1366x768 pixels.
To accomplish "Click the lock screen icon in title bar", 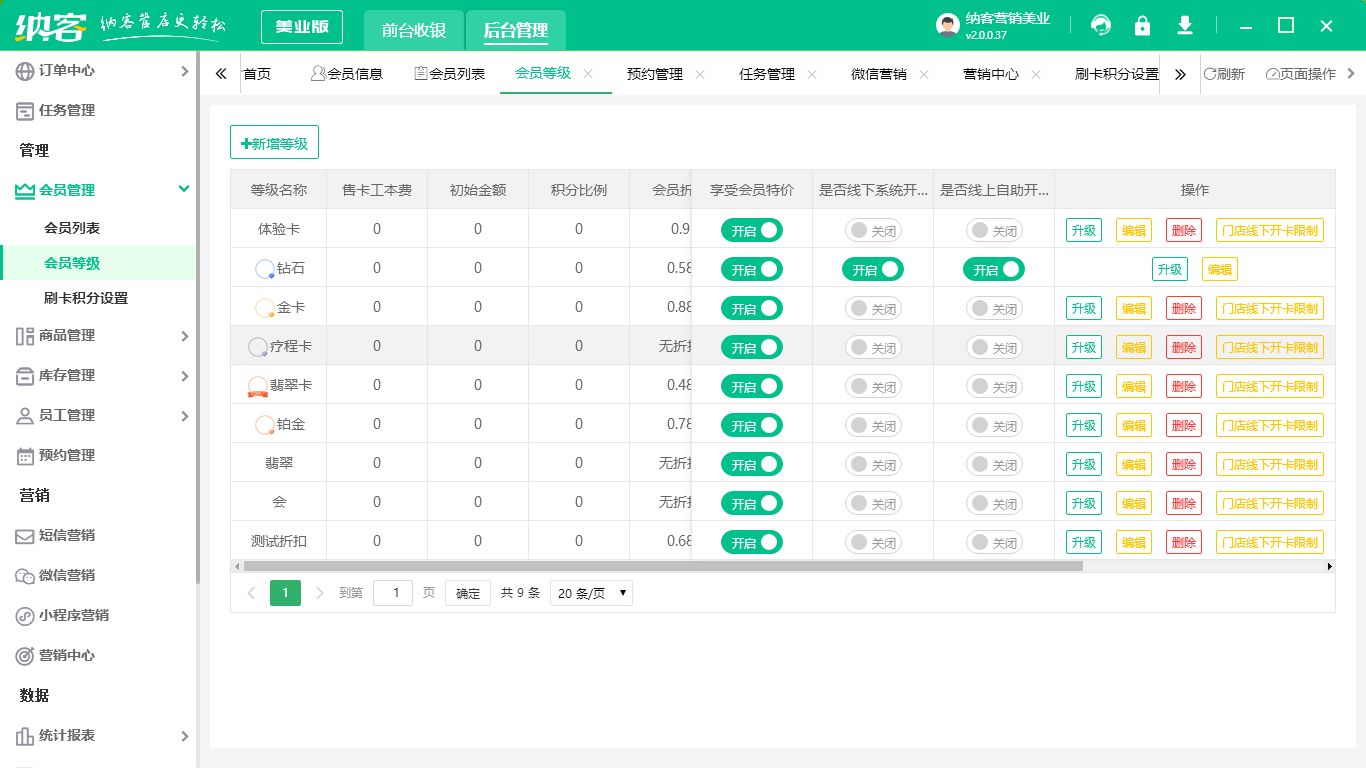I will click(1142, 25).
